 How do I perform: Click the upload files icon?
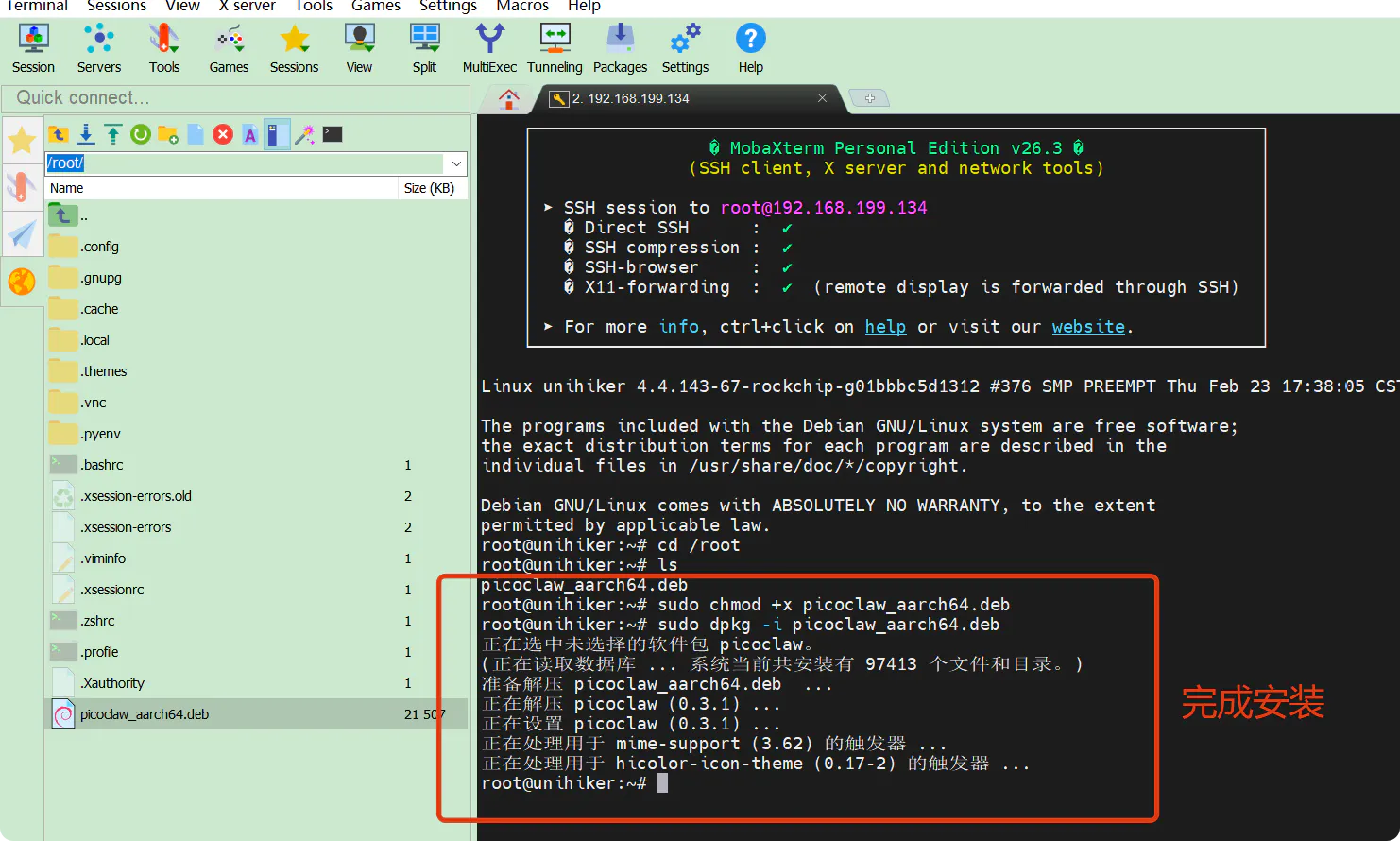click(x=113, y=134)
